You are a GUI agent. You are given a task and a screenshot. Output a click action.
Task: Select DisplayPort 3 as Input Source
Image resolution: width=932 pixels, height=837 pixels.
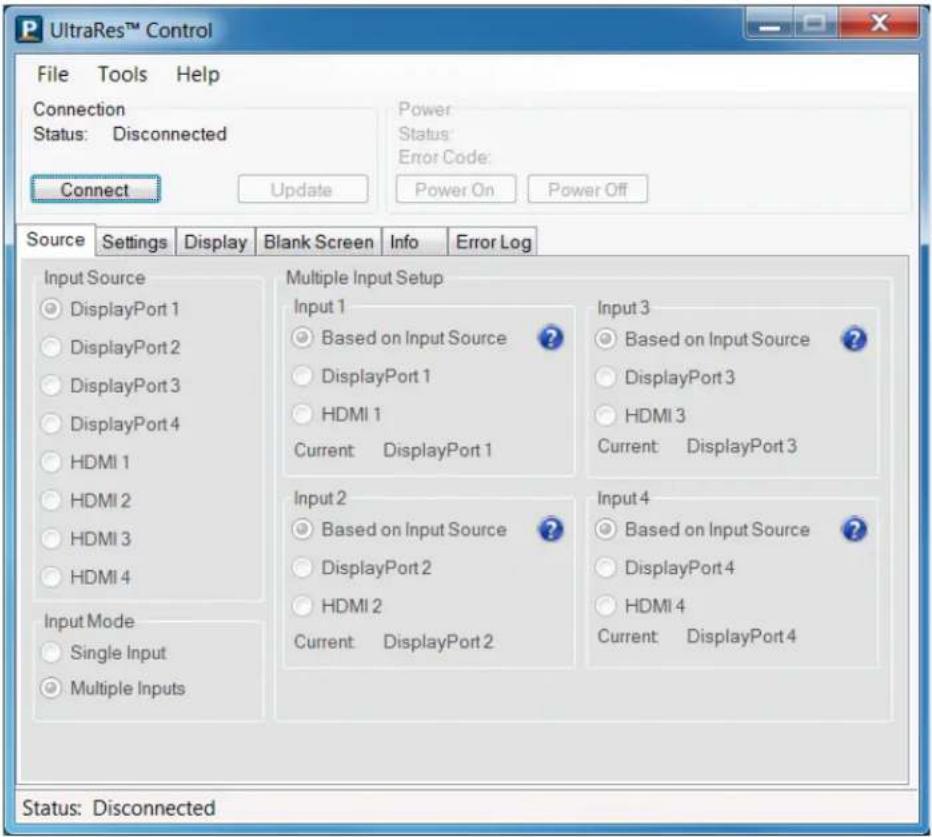click(x=51, y=386)
